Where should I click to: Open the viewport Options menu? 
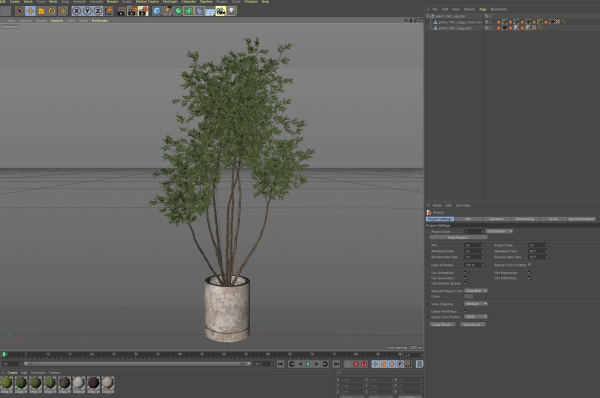click(x=57, y=21)
